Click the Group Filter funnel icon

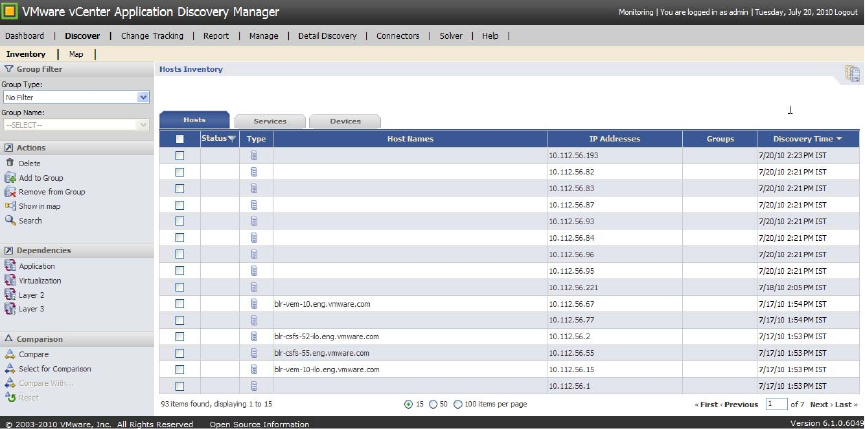pyautogui.click(x=8, y=69)
